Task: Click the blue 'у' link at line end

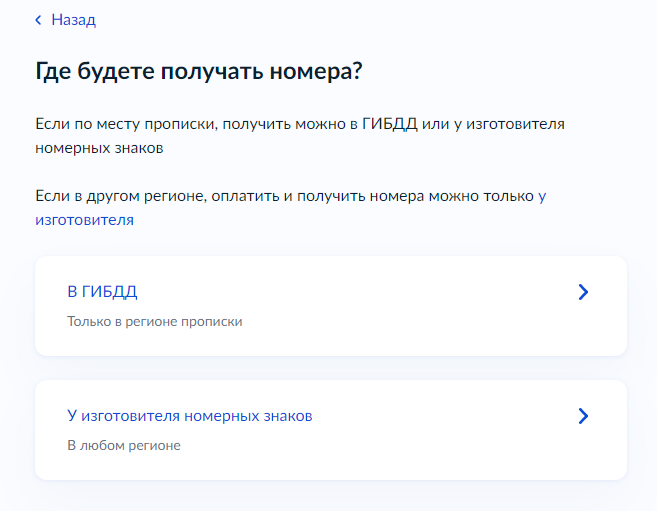Action: [x=542, y=197]
